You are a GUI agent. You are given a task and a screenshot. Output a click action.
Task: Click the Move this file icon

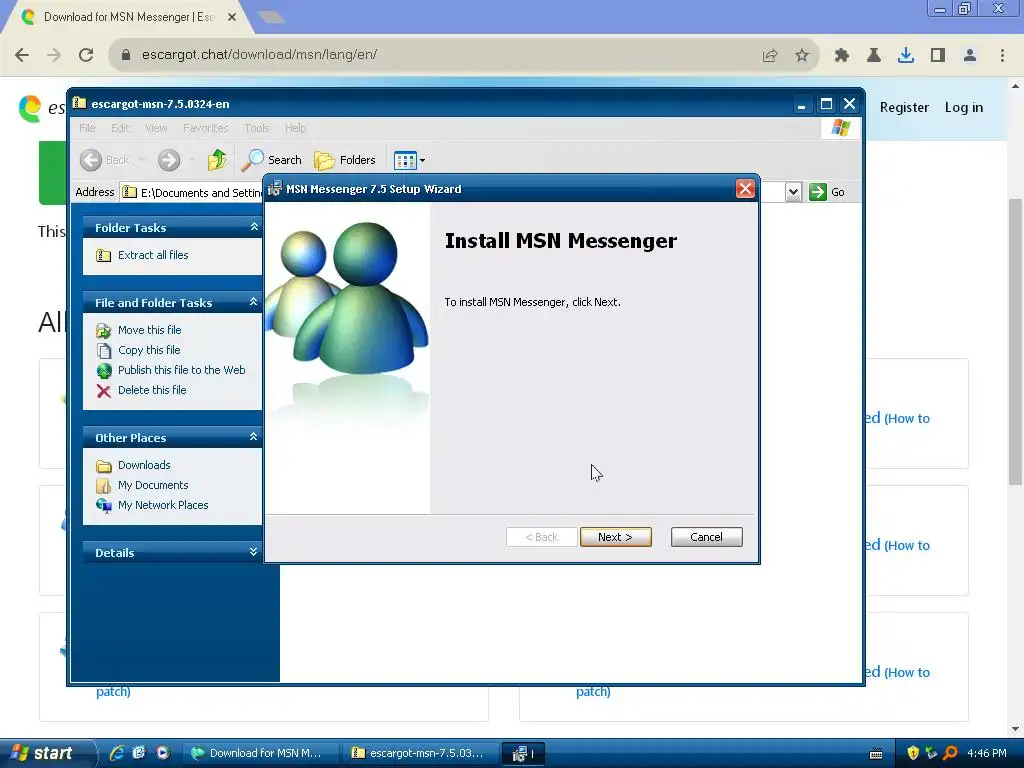[103, 330]
